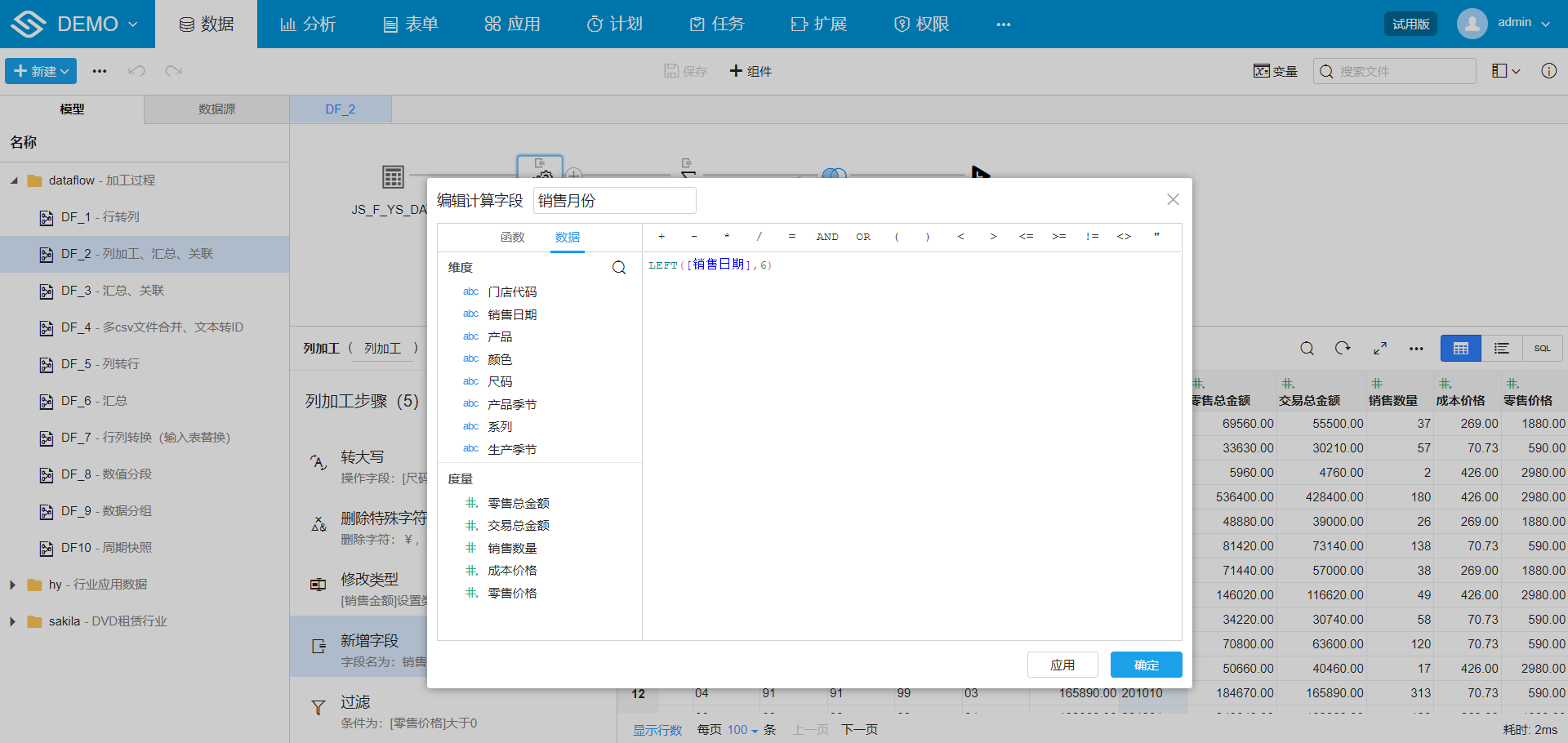Open the 新建 dropdown
The width and height of the screenshot is (1568, 743).
click(41, 71)
